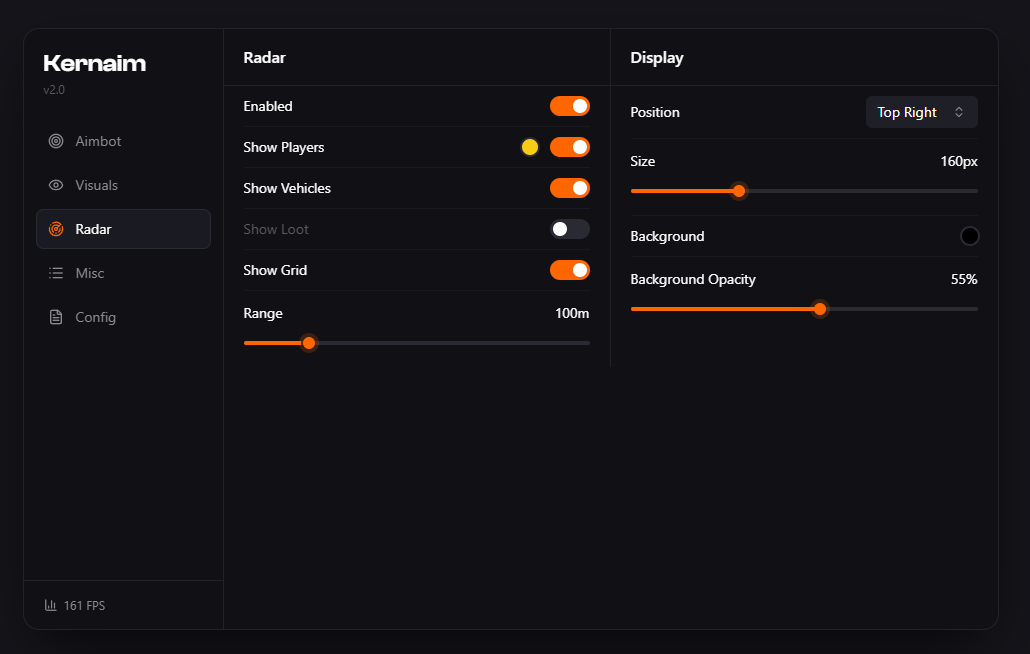Click the v2.0 version label
The height and width of the screenshot is (654, 1030).
pyautogui.click(x=54, y=90)
